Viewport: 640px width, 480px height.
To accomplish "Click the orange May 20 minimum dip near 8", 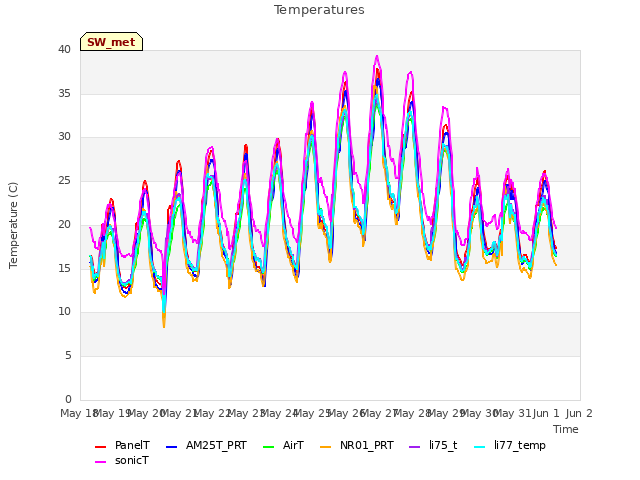I will (x=164, y=325).
